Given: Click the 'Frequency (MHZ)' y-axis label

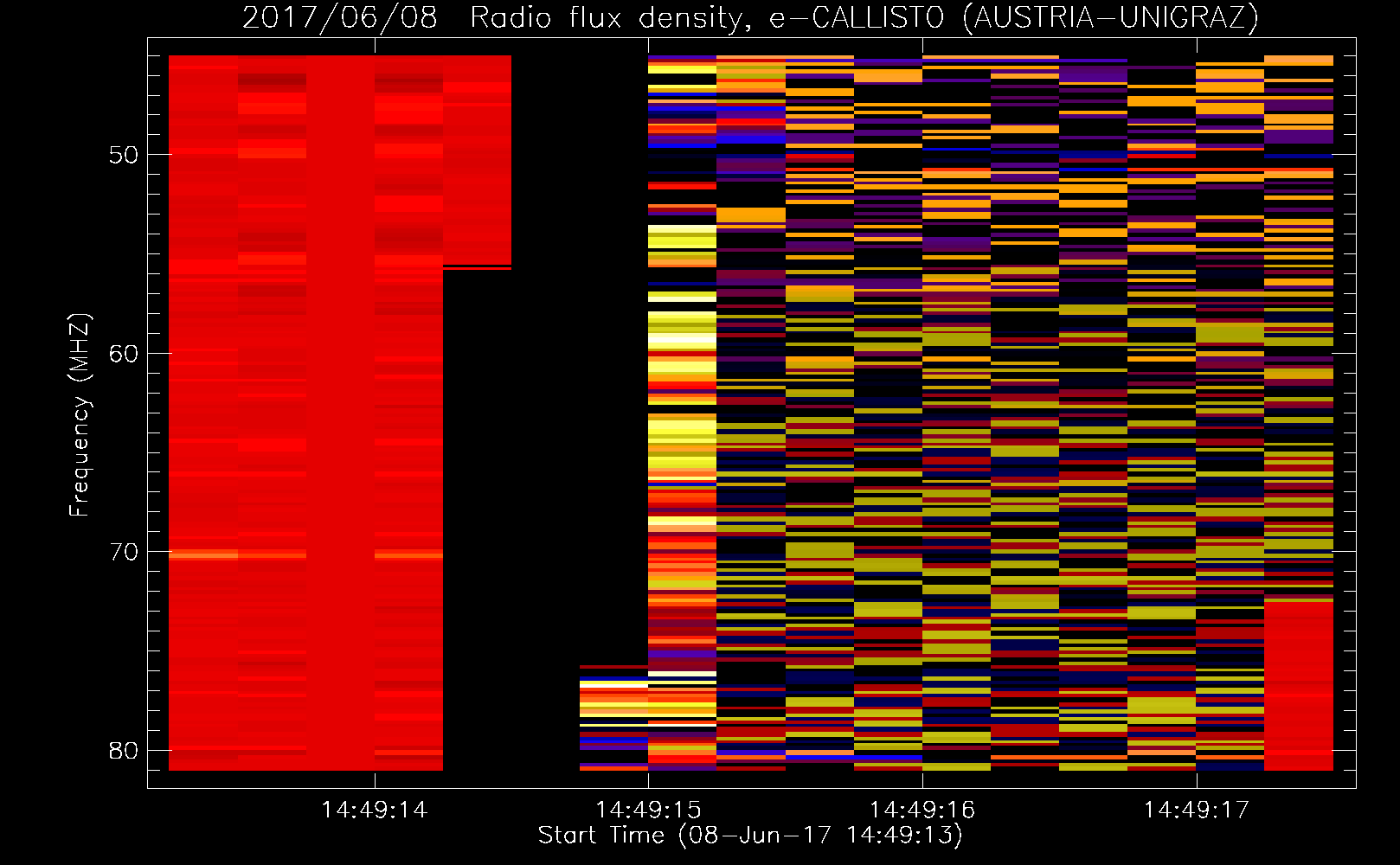Looking at the screenshot, I should point(80,415).
